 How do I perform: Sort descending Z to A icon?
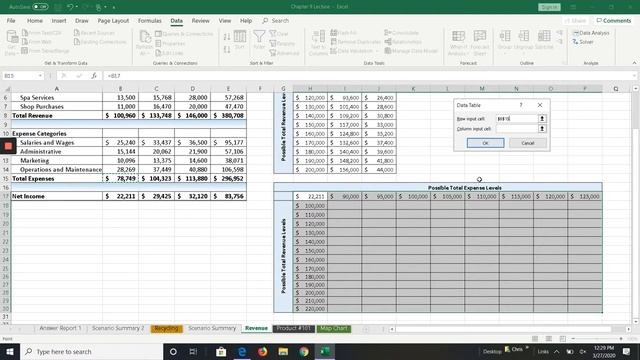coord(227,49)
